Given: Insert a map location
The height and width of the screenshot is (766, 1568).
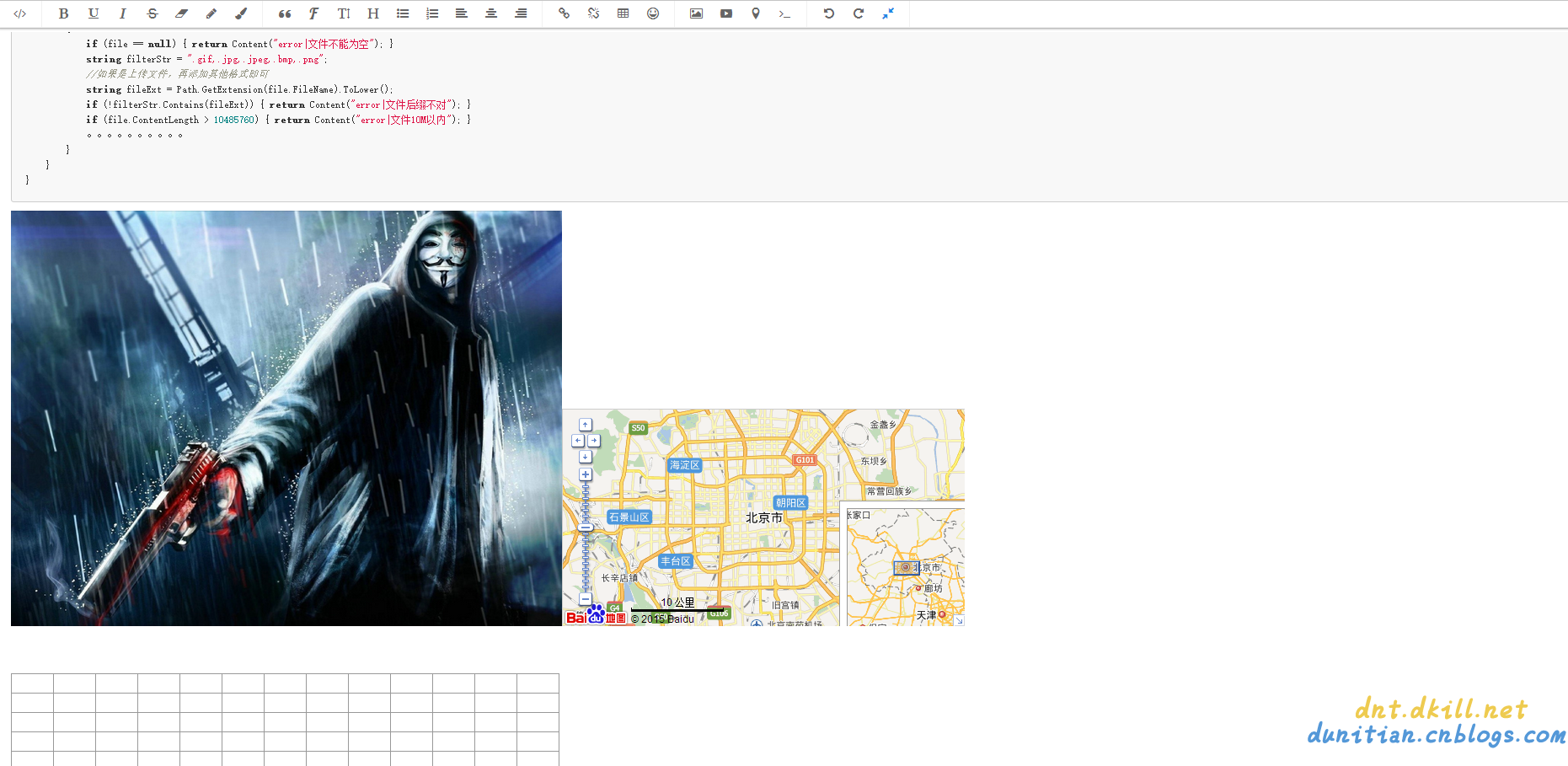Looking at the screenshot, I should tap(756, 13).
